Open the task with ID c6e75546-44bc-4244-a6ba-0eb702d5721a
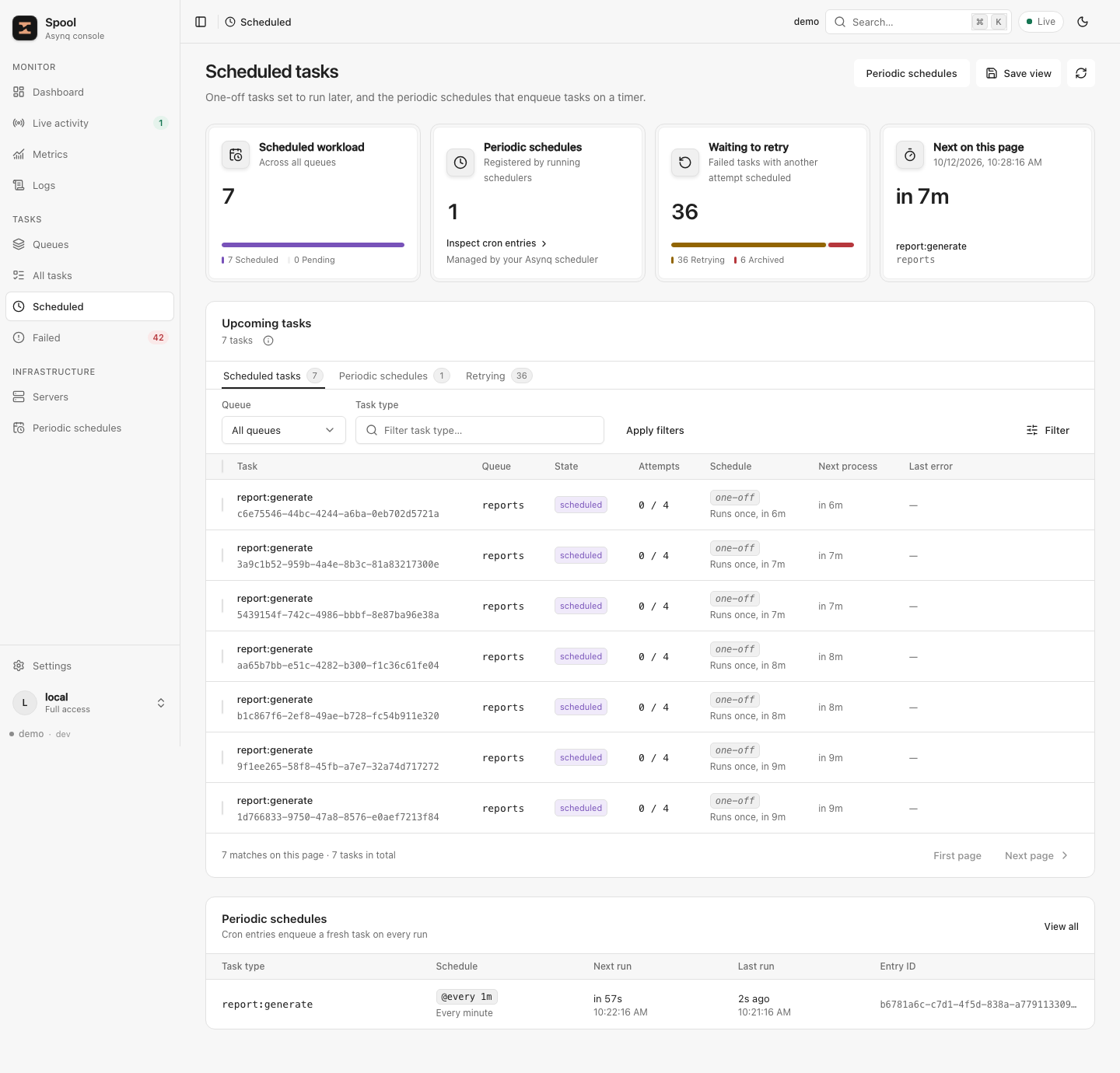Image resolution: width=1120 pixels, height=1073 pixels. tap(338, 514)
